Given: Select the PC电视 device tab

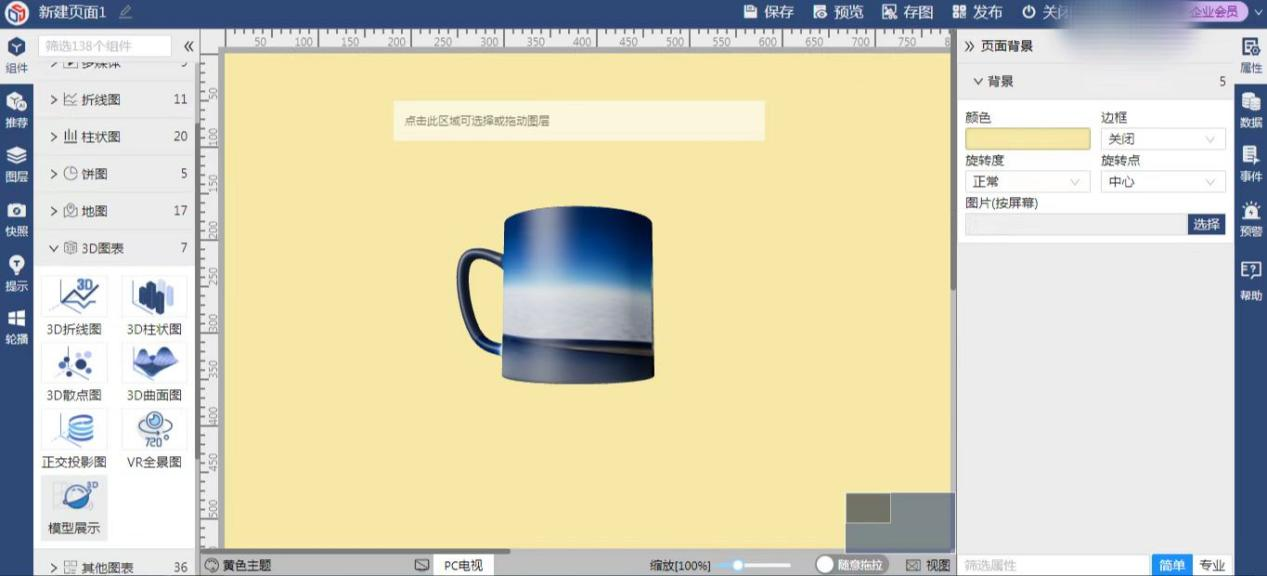Looking at the screenshot, I should tap(463, 565).
